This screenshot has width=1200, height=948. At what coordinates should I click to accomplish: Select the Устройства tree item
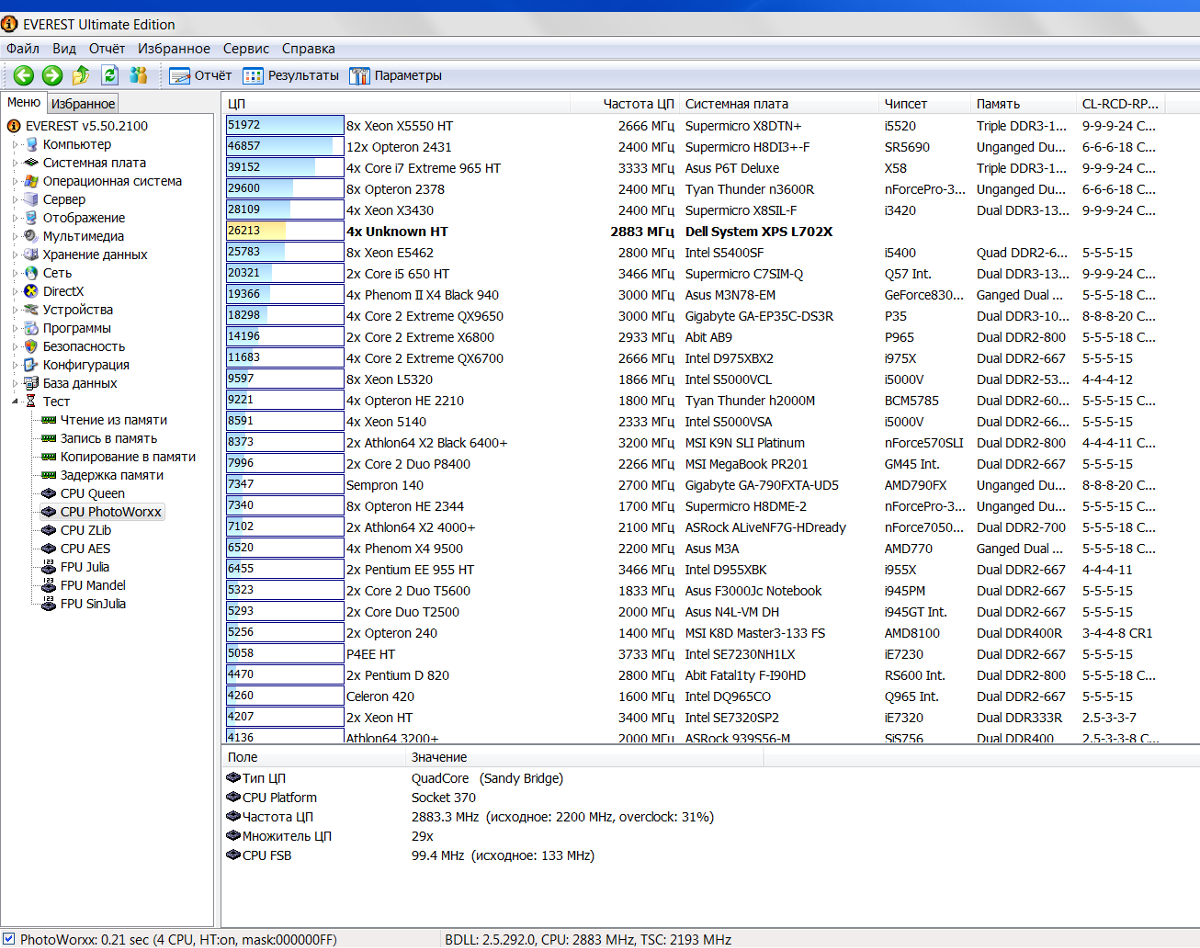tap(78, 309)
